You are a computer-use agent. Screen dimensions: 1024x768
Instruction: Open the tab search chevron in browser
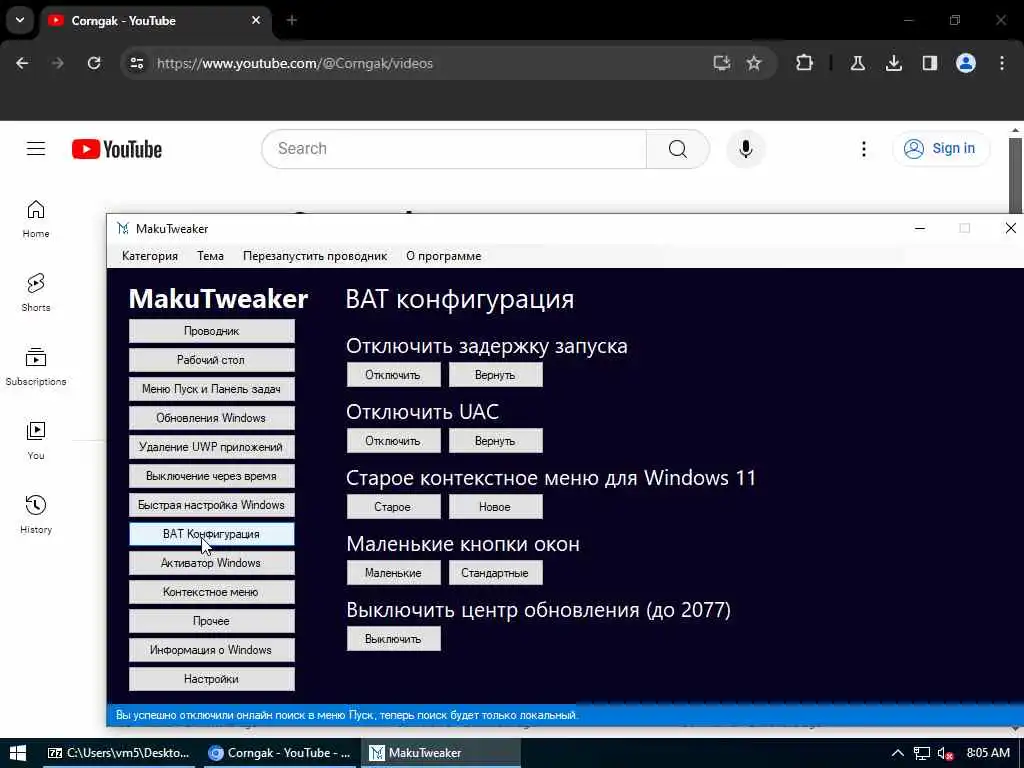click(20, 20)
